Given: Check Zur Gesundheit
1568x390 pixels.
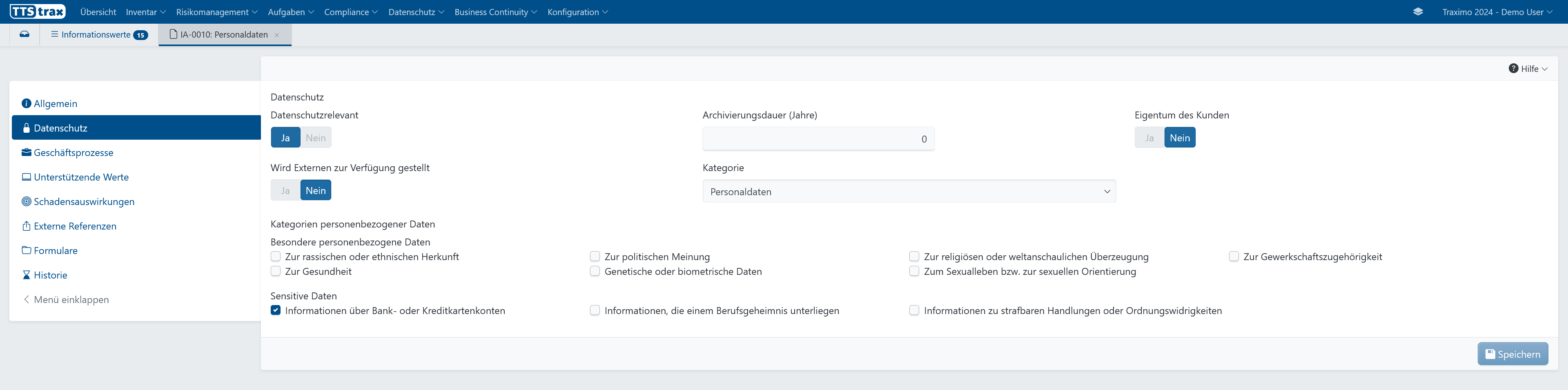Looking at the screenshot, I should point(276,271).
